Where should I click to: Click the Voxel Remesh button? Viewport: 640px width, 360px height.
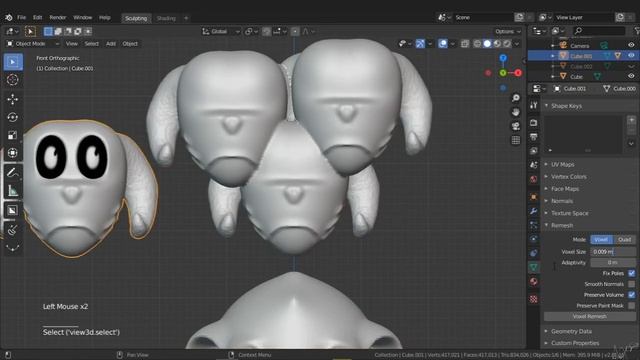click(x=590, y=316)
